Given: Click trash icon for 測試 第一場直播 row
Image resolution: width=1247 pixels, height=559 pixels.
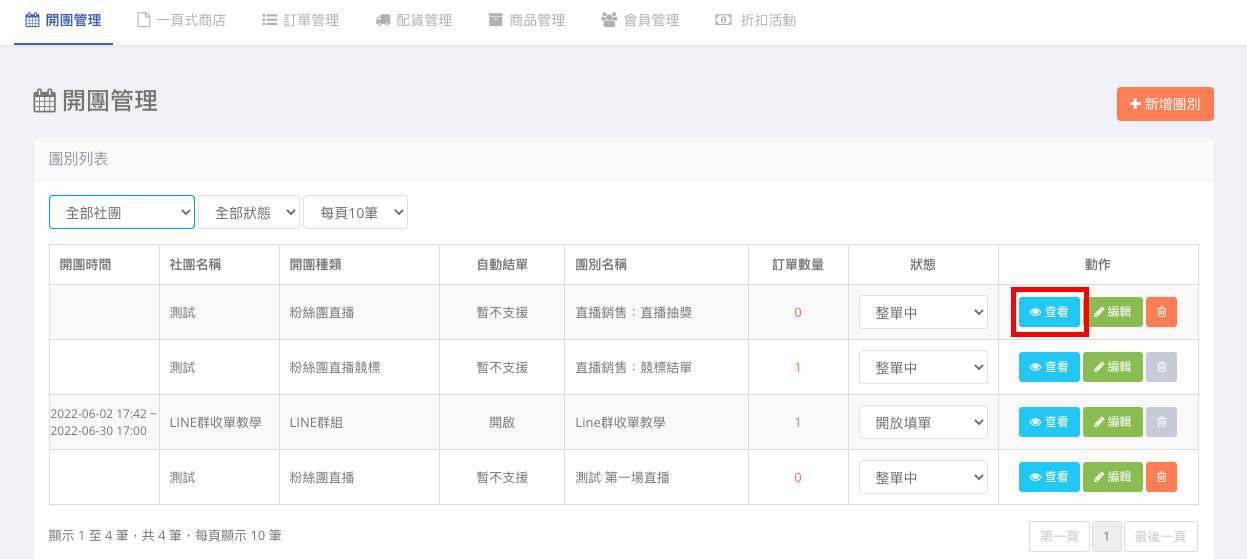Looking at the screenshot, I should coord(1161,477).
